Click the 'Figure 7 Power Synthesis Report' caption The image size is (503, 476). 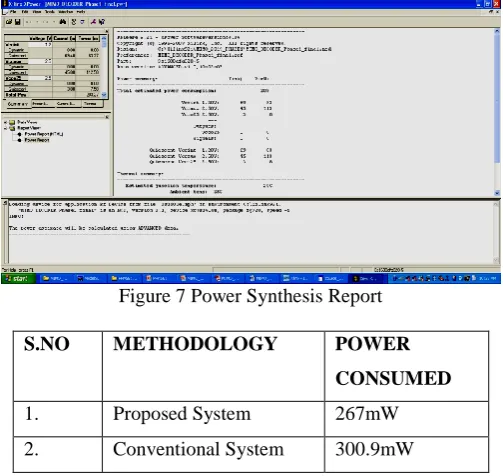[x=251, y=296]
